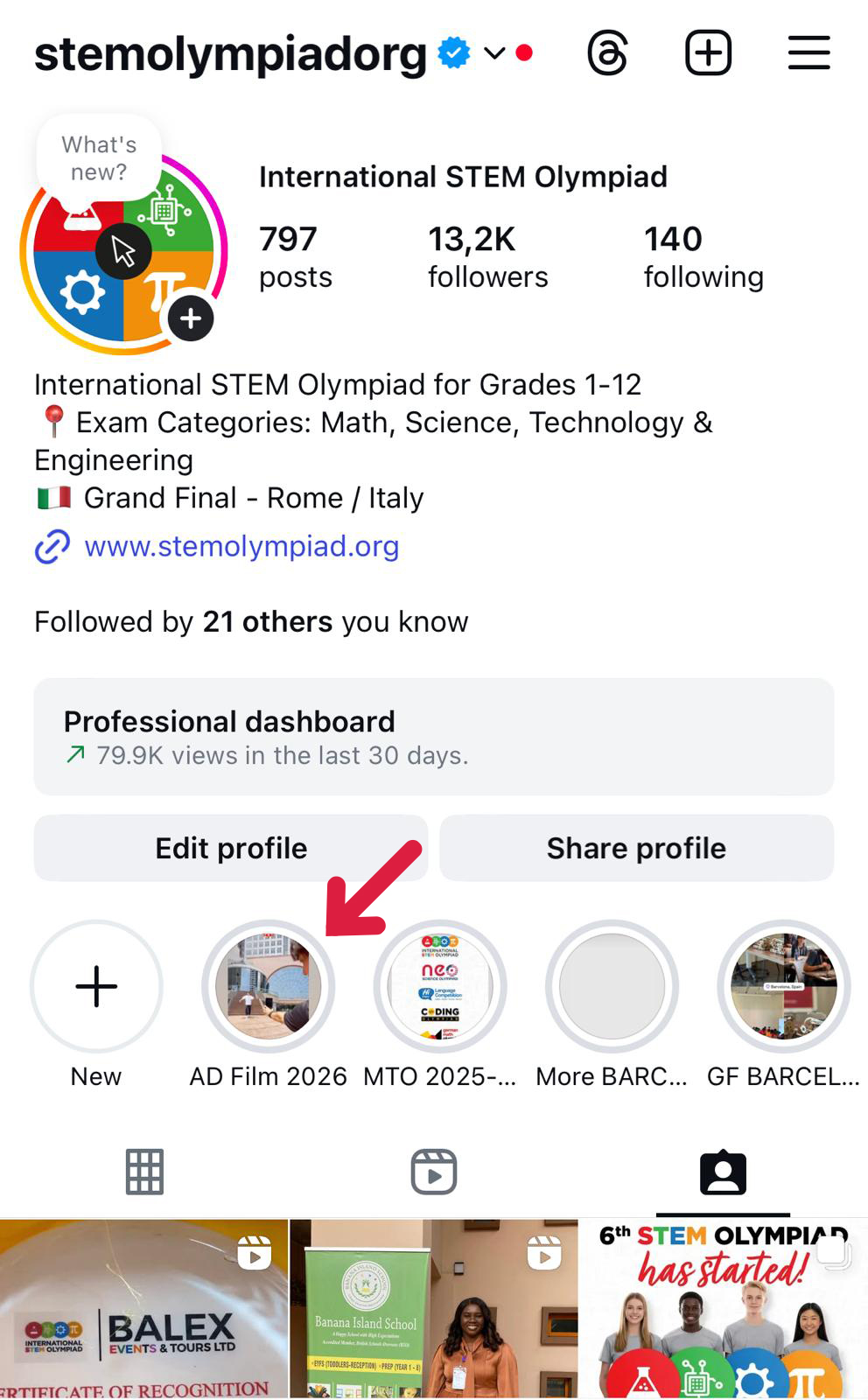Click the Share profile button
Image resolution: width=868 pixels, height=1400 pixels.
click(636, 848)
